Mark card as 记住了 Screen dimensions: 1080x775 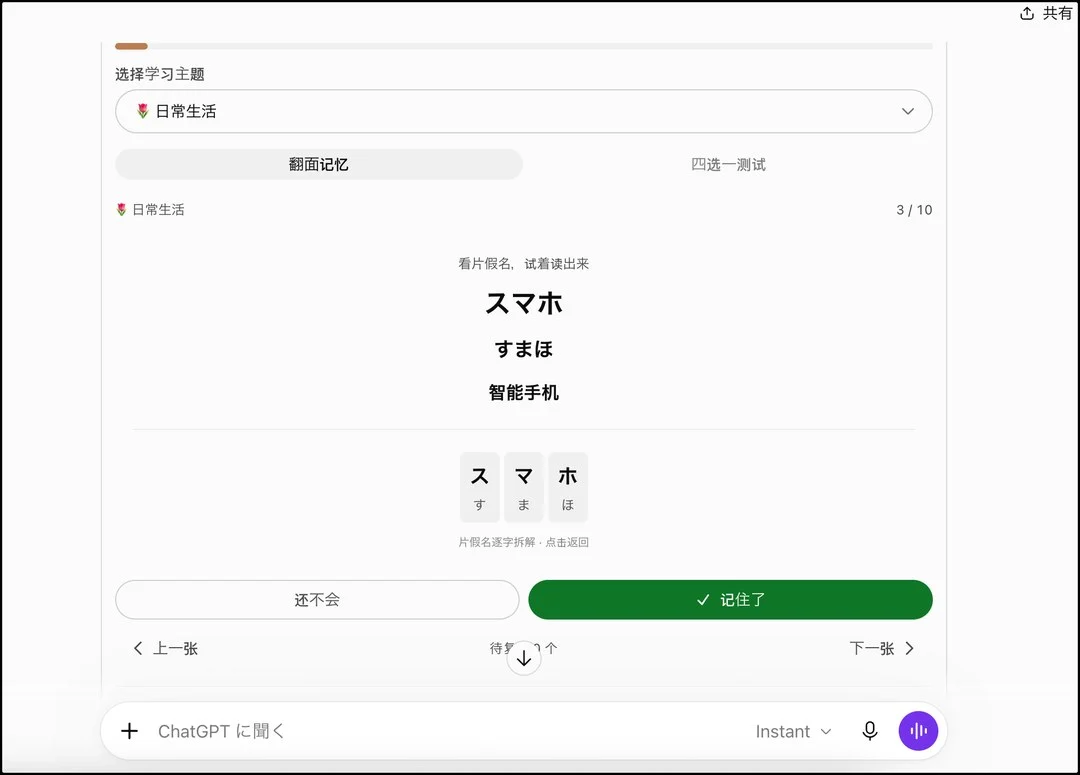730,599
